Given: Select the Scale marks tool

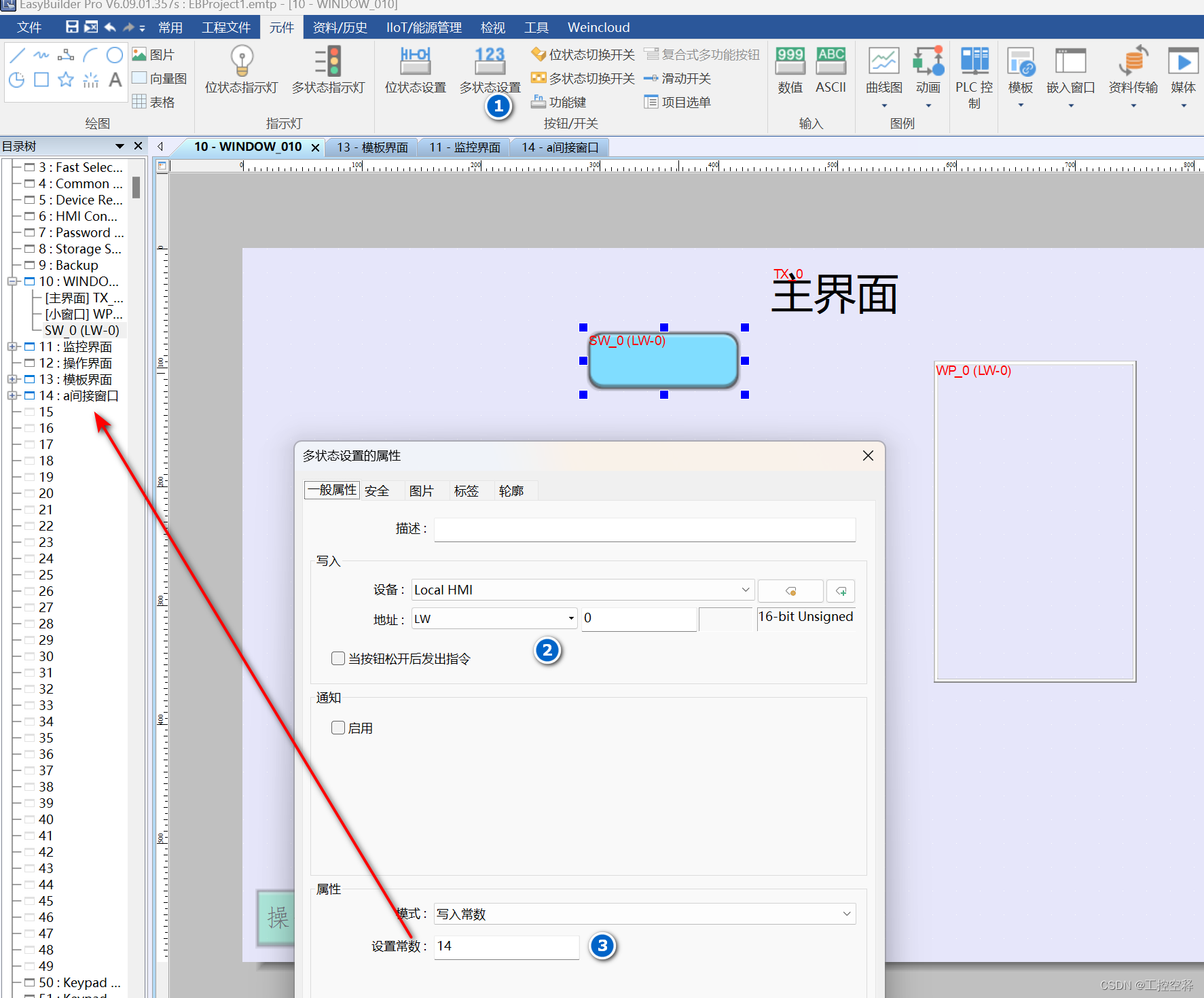Looking at the screenshot, I should point(90,79).
